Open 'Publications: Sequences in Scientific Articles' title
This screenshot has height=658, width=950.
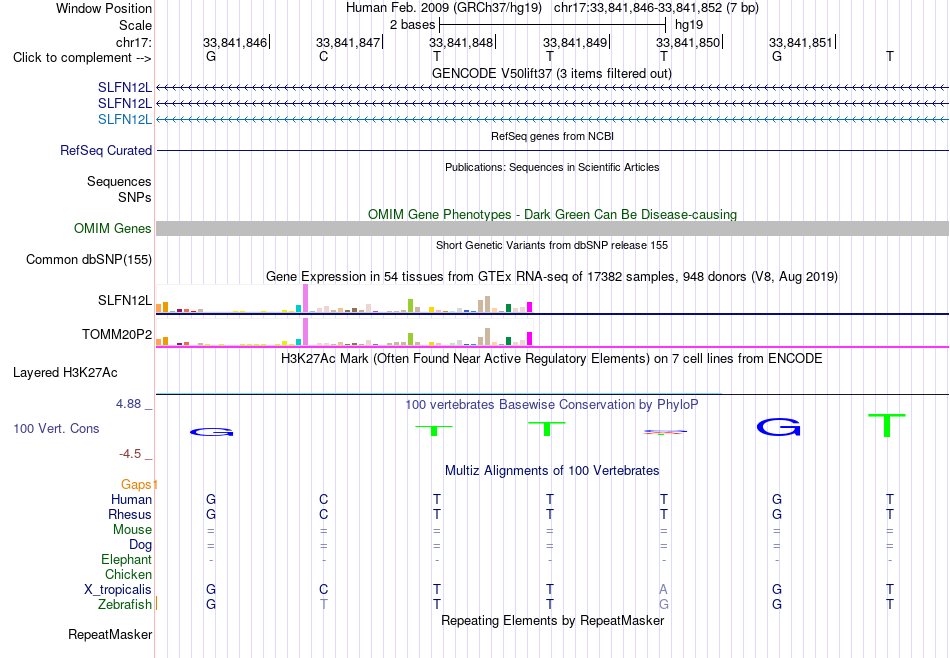552,167
